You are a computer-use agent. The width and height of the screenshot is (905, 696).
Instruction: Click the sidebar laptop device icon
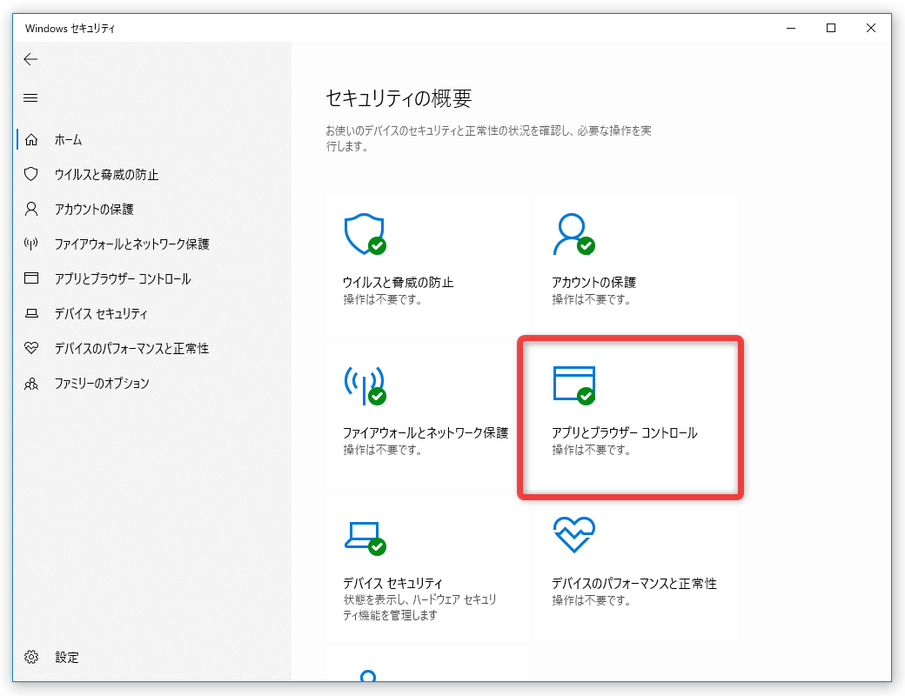31,313
